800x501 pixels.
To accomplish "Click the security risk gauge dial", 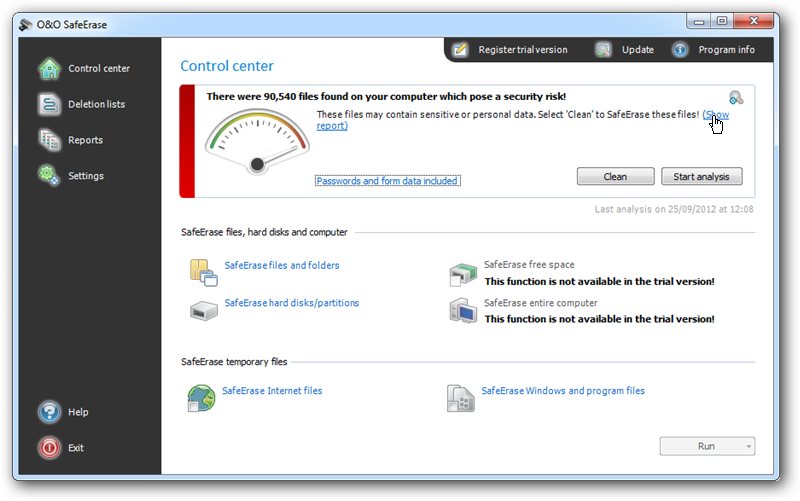I will (257, 142).
